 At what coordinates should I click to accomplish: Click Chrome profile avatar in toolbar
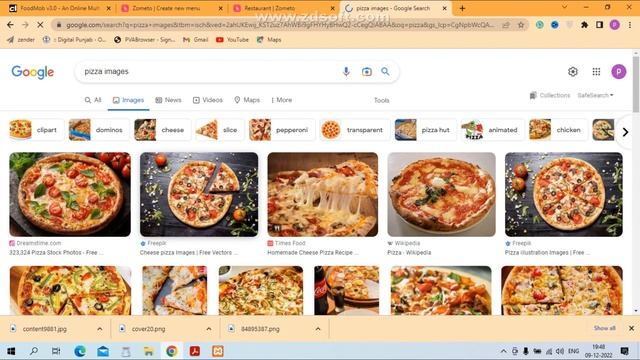pyautogui.click(x=615, y=25)
